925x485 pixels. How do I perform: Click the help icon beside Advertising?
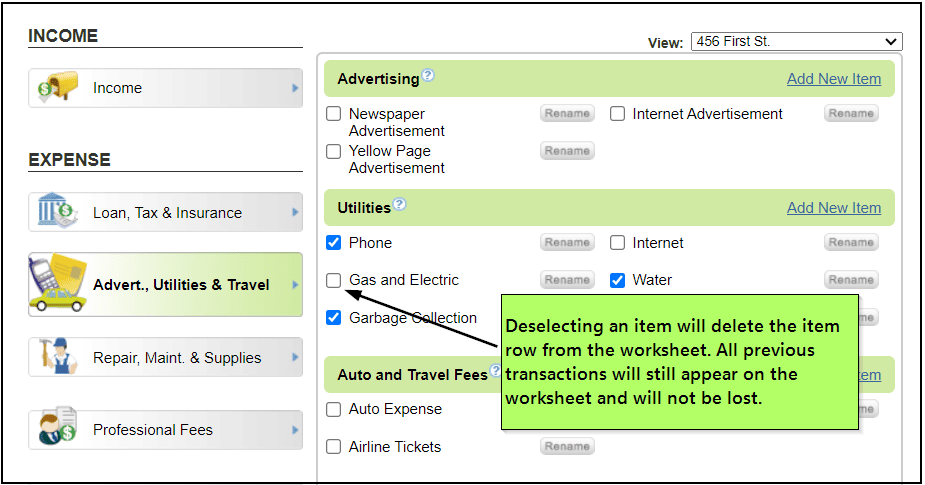pos(428,76)
